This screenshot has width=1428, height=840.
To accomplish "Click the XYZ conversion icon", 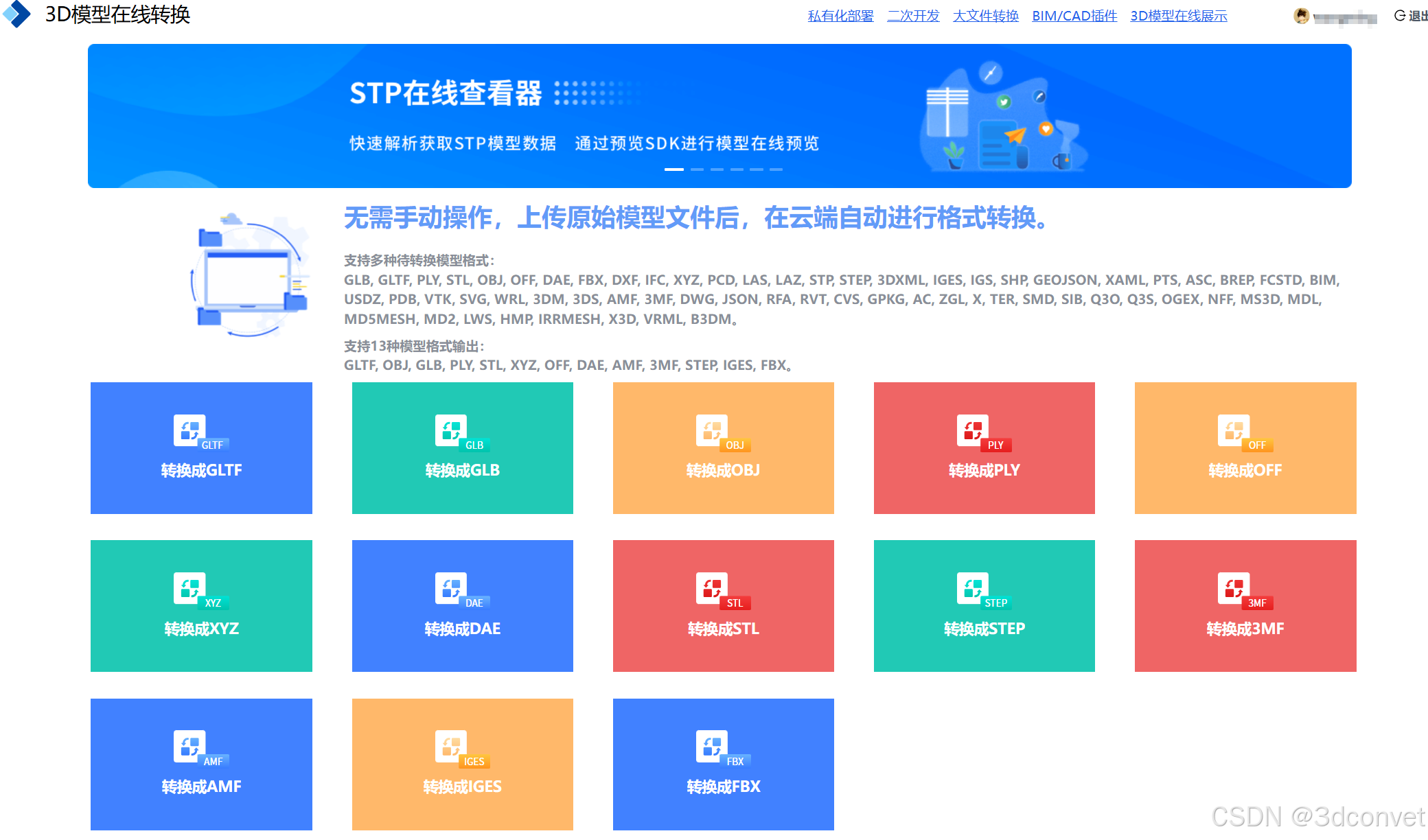I will click(190, 589).
